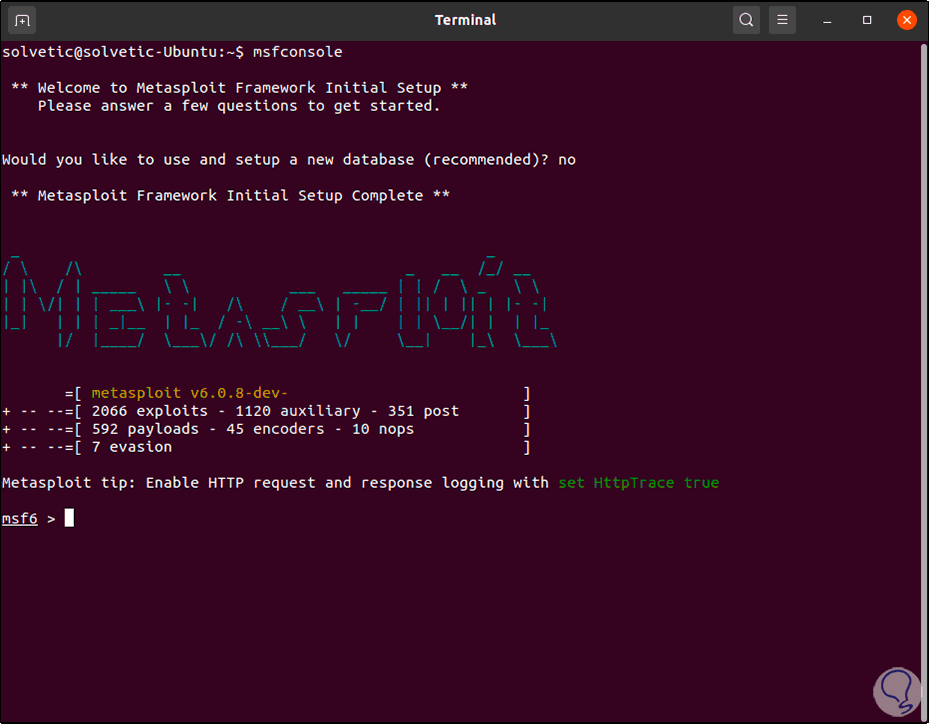The image size is (929, 724).
Task: Click 'solvetic@solvetic-Ubuntu:~$ msfconsole' line
Action: [172, 52]
